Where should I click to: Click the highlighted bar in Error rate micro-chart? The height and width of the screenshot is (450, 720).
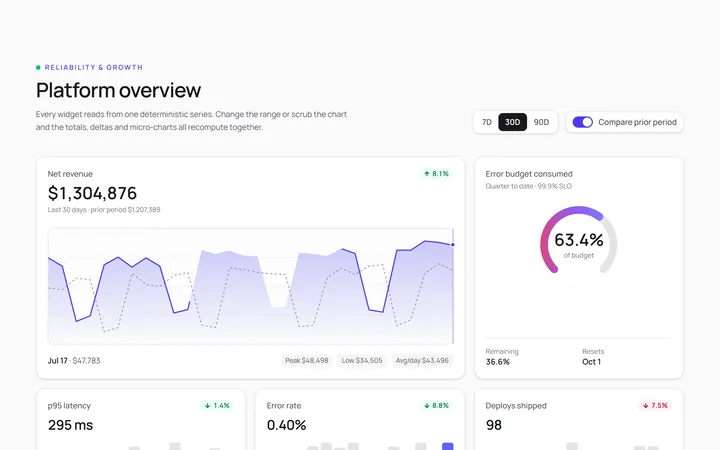point(447,446)
